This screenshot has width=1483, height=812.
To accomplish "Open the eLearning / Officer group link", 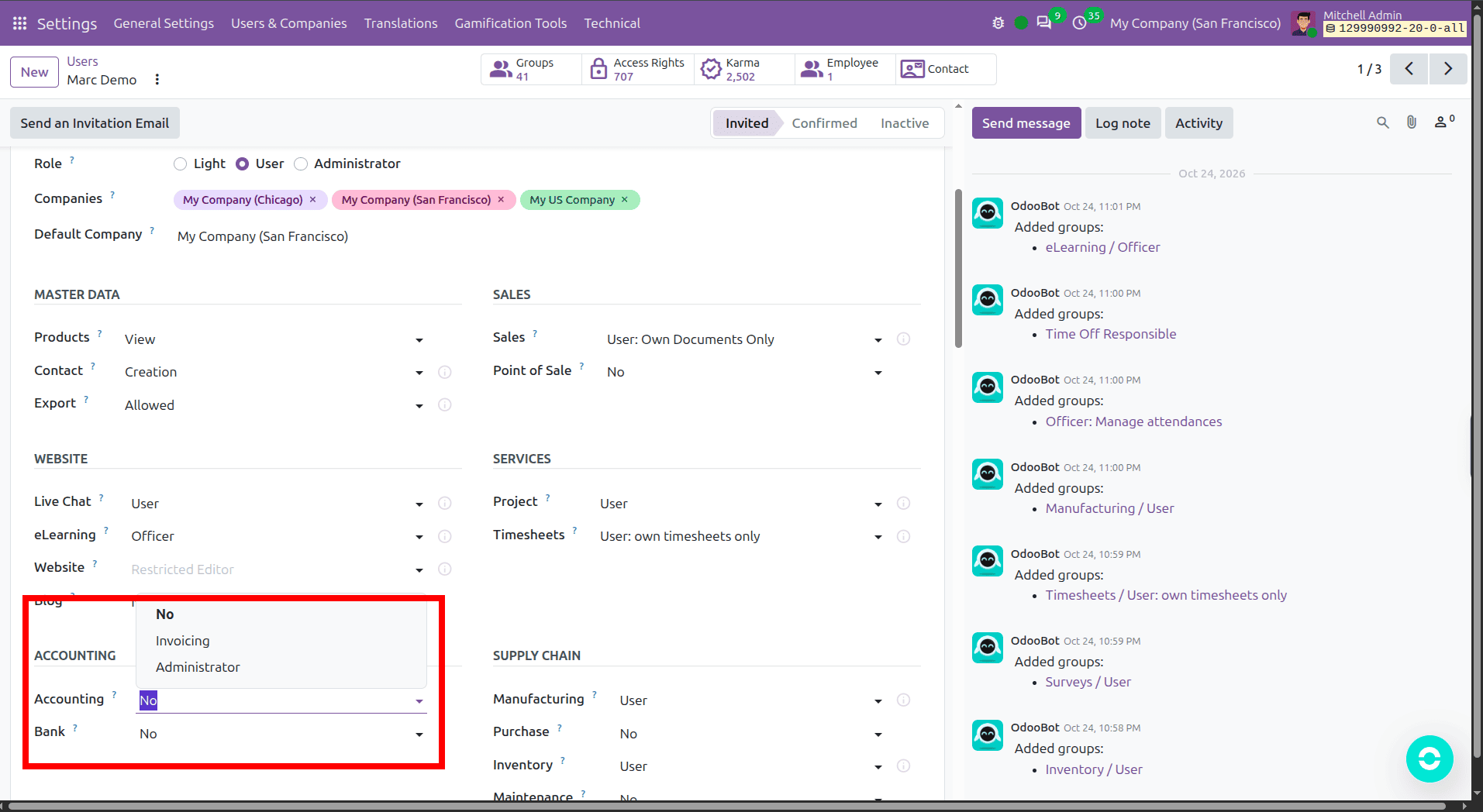I will [x=1102, y=247].
